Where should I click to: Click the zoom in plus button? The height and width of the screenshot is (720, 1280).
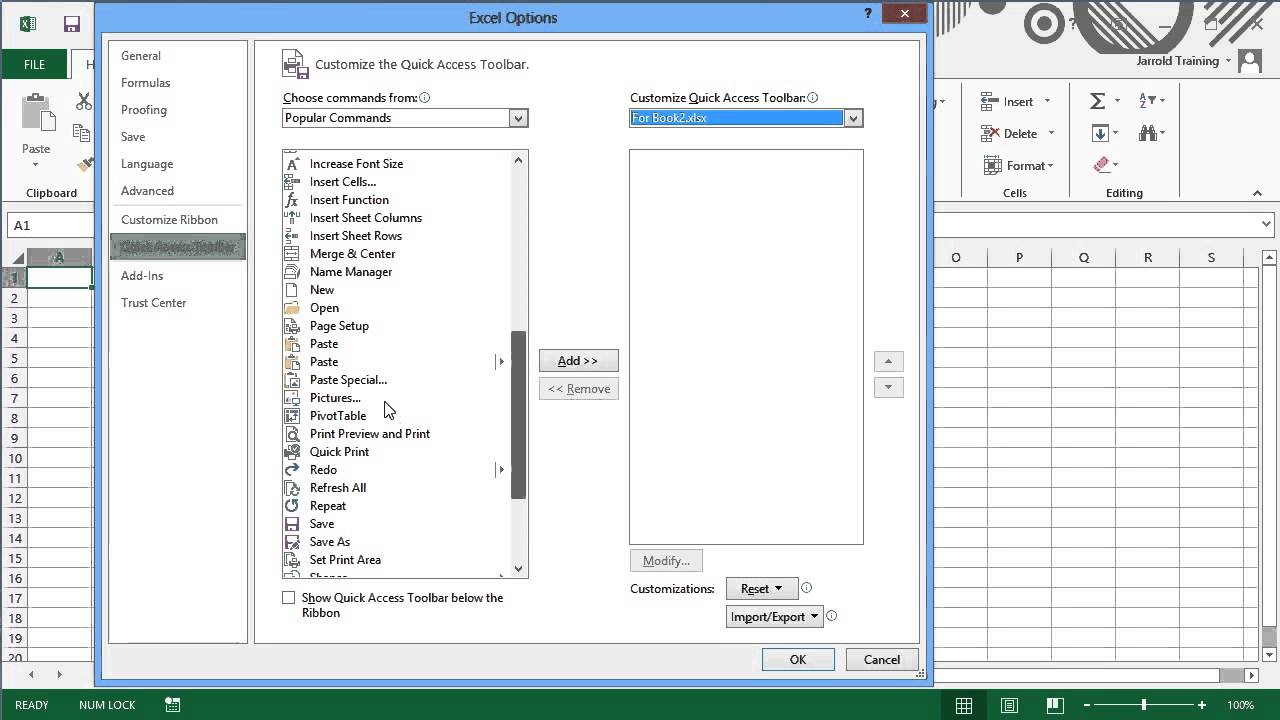[1202, 705]
